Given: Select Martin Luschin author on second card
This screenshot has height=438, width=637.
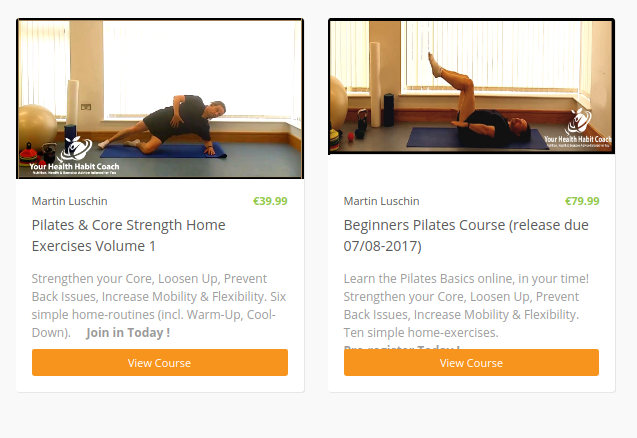Looking at the screenshot, I should tap(381, 201).
